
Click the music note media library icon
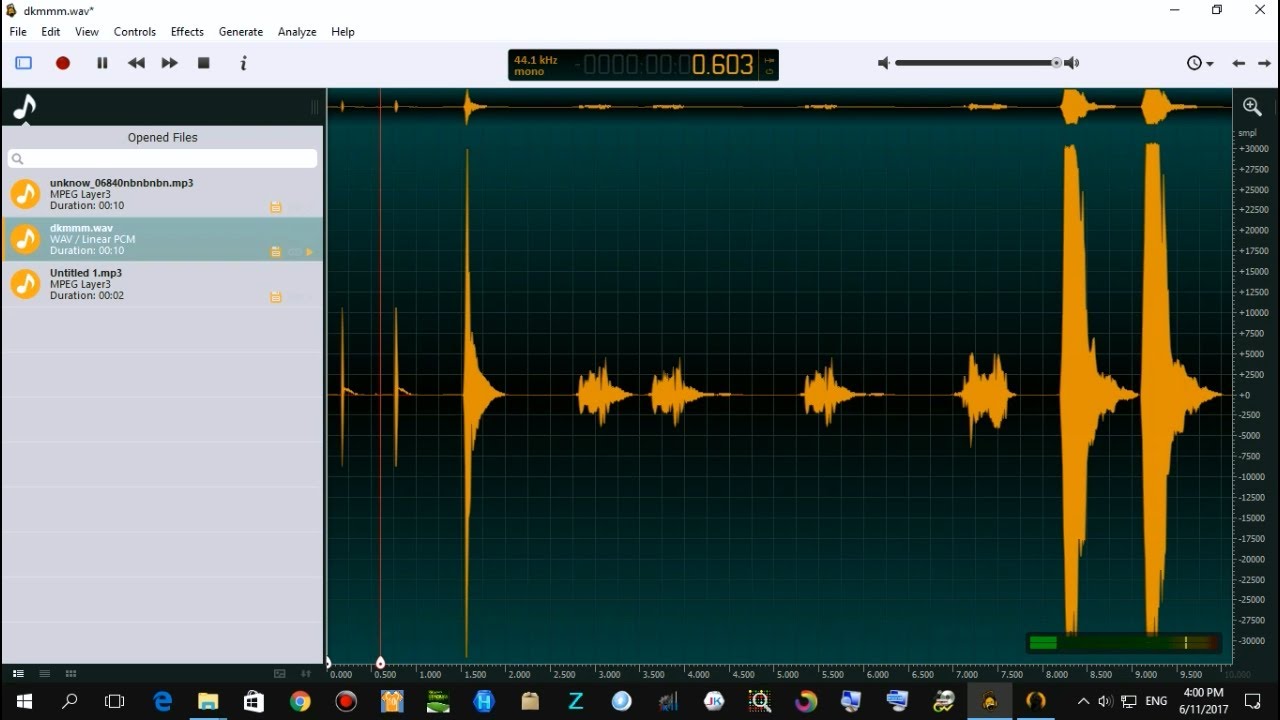point(25,106)
